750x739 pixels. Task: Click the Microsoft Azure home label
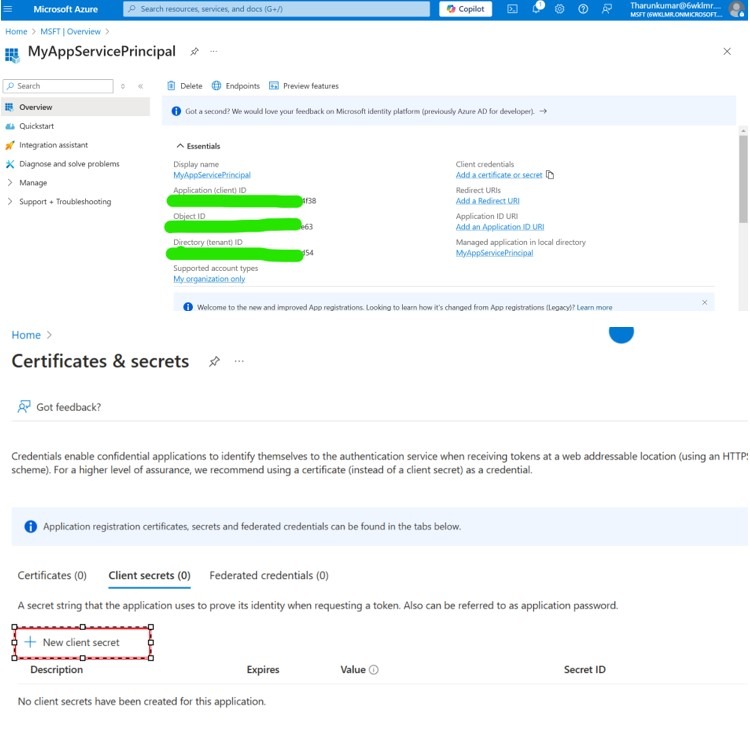(66, 9)
